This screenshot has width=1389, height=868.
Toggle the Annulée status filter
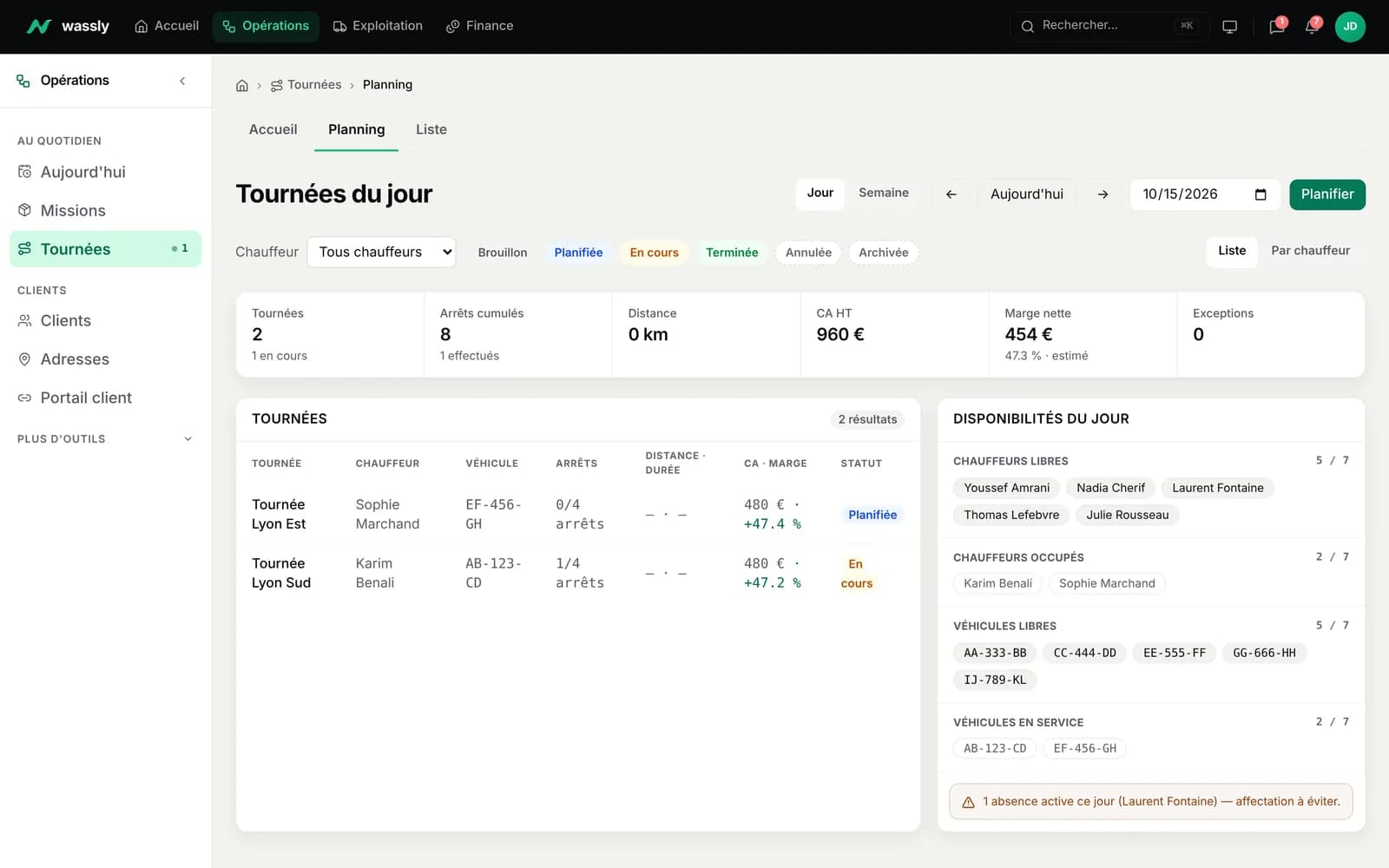pyautogui.click(x=808, y=253)
